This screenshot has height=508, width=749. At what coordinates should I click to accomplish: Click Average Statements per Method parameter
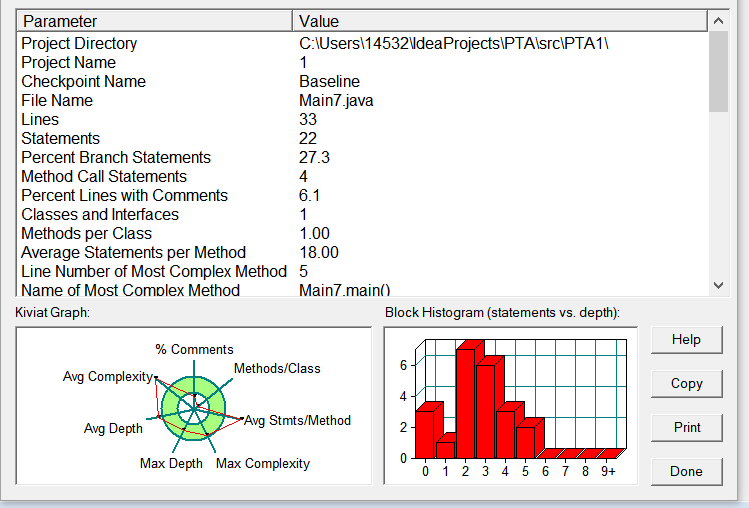134,252
